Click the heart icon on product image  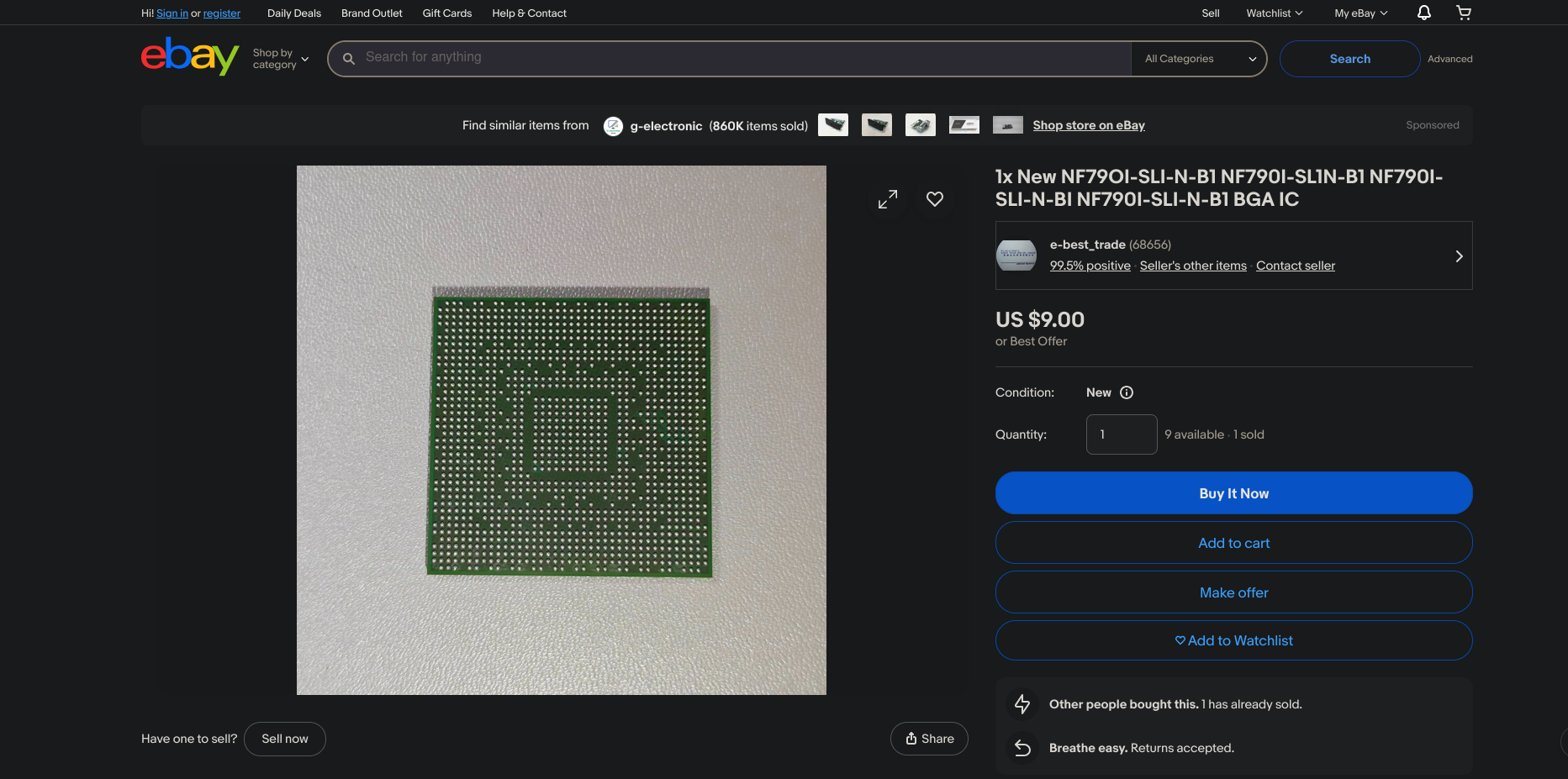tap(934, 199)
